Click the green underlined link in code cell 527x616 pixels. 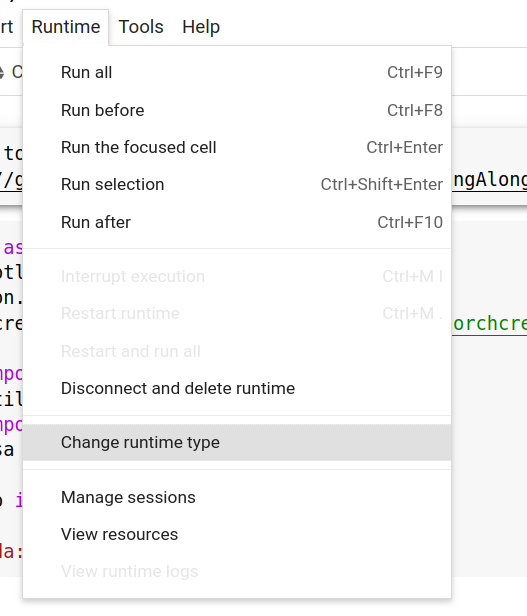tap(490, 324)
